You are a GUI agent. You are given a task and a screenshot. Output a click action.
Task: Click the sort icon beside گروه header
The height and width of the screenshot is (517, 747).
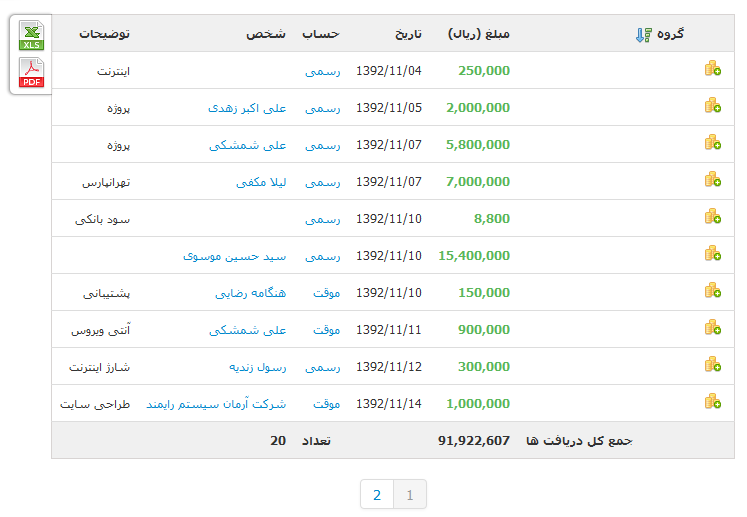tap(643, 35)
